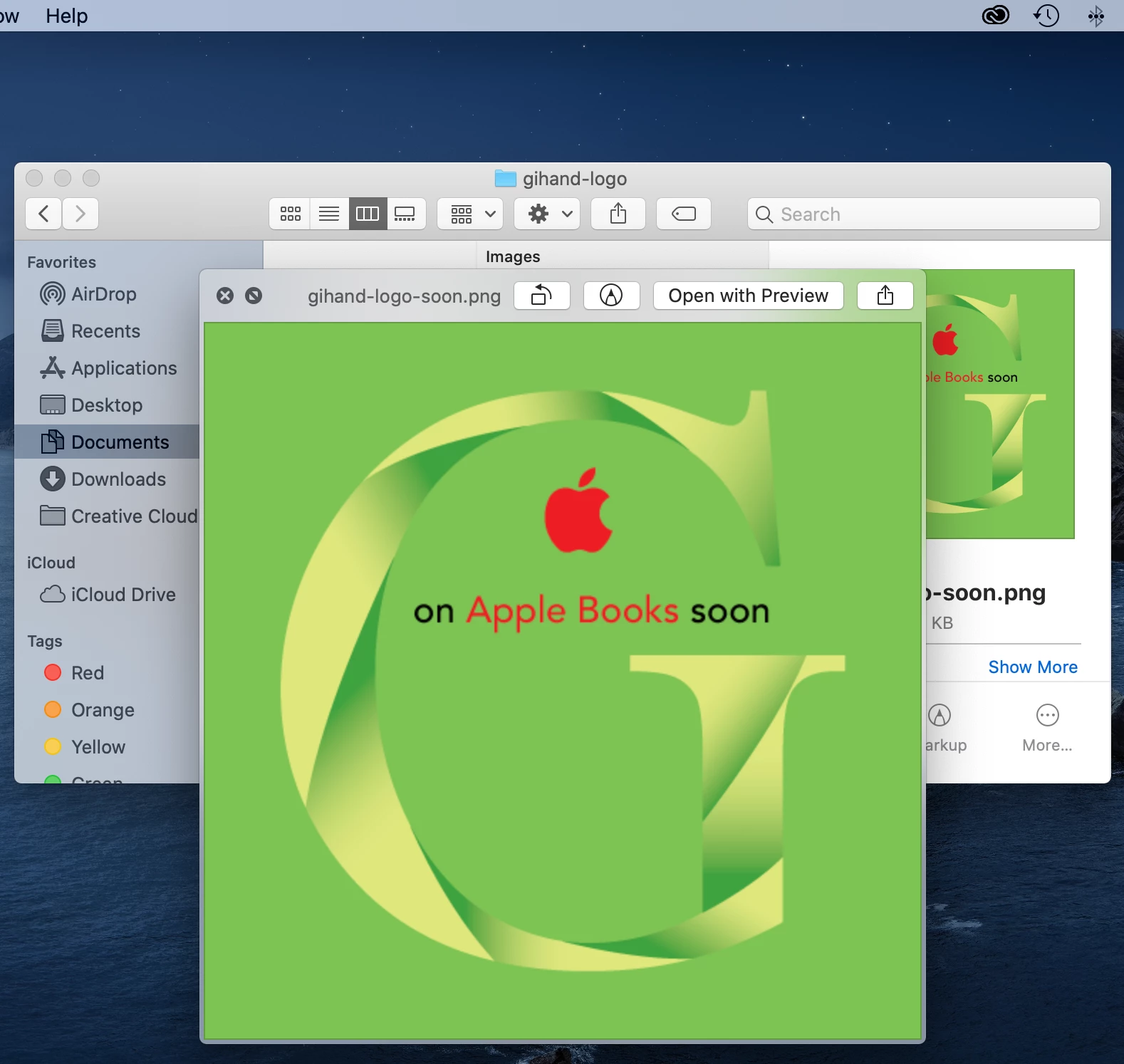Open Recents in the sidebar
1124x1064 pixels.
(90, 331)
